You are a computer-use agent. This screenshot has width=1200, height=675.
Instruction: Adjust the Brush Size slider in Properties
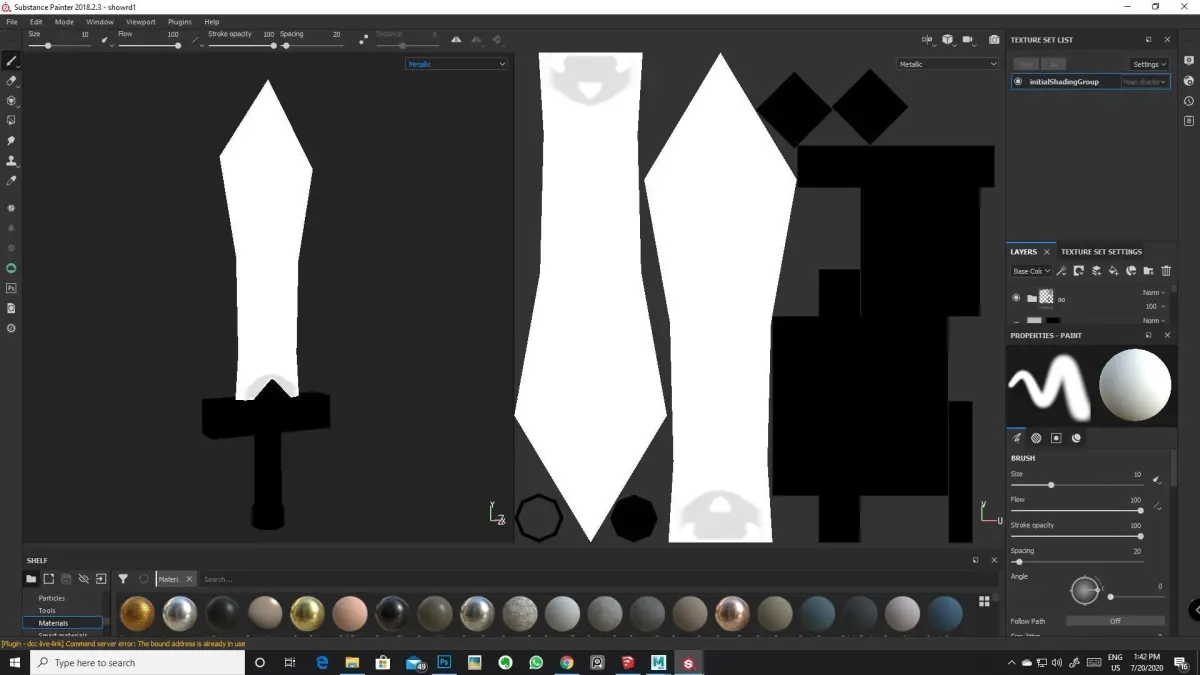tap(1078, 485)
